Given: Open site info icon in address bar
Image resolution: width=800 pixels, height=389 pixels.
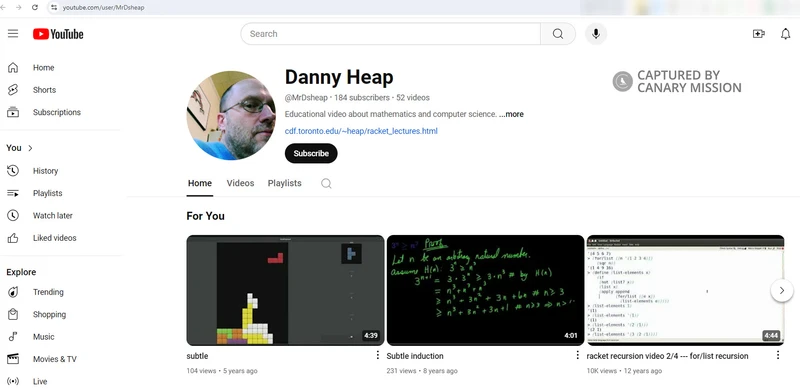Looking at the screenshot, I should [x=54, y=8].
